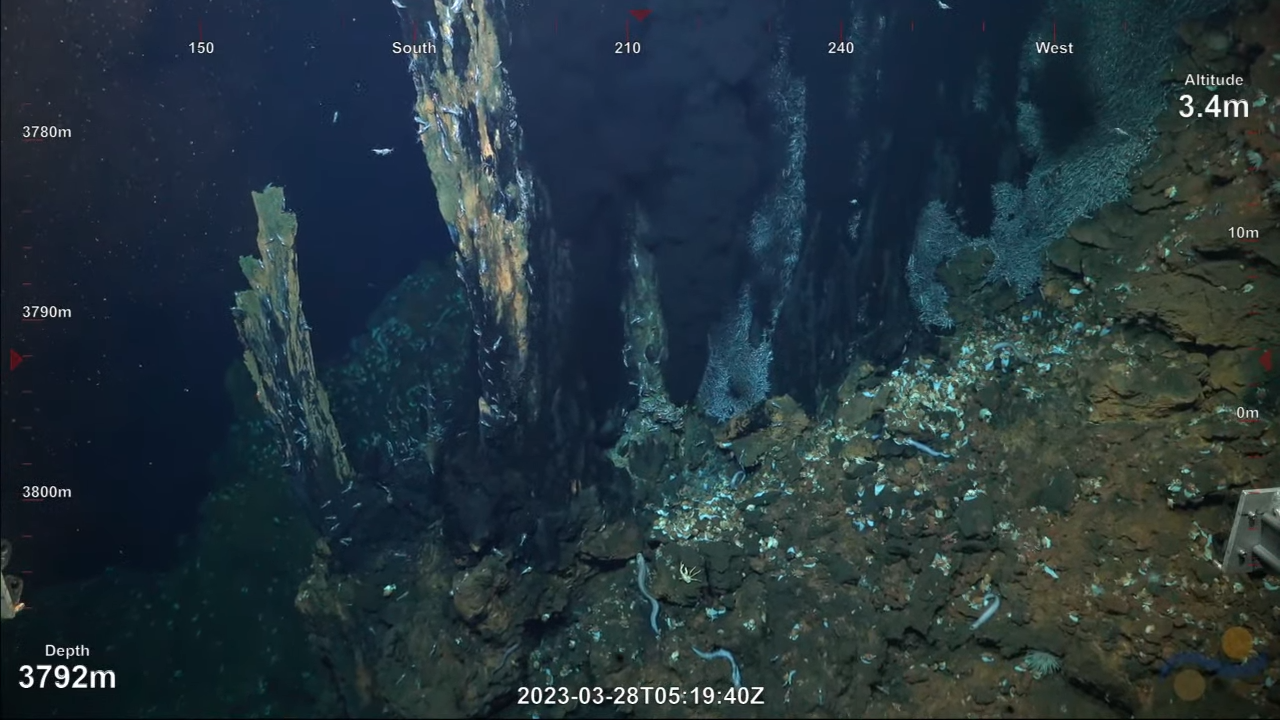The height and width of the screenshot is (720, 1280).
Task: Click the right red altitude indicator arrow
Action: click(x=1266, y=360)
